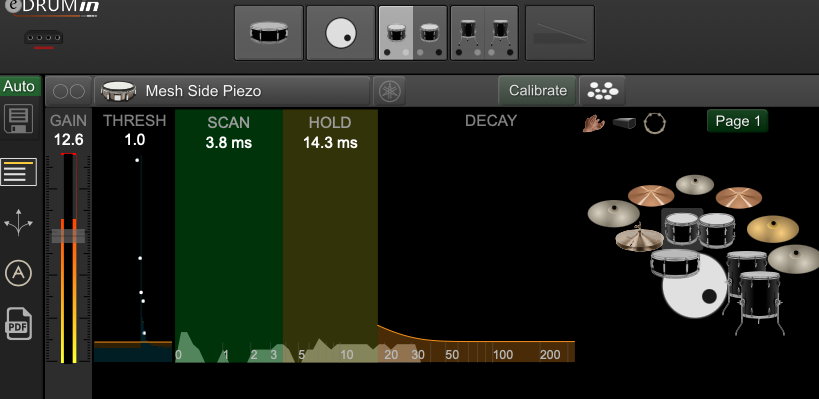Select the highlighted left rack tom on kit
The image size is (819, 399).
coord(682,228)
